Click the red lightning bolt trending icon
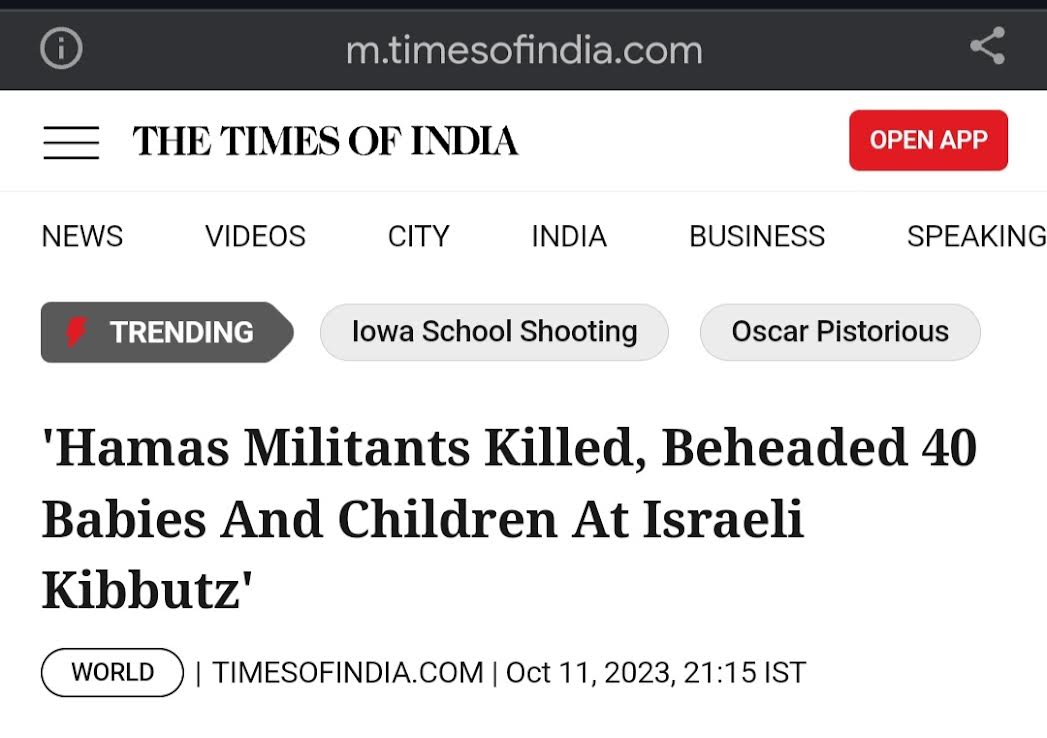Screen dimensions: 1047x738 point(76,332)
